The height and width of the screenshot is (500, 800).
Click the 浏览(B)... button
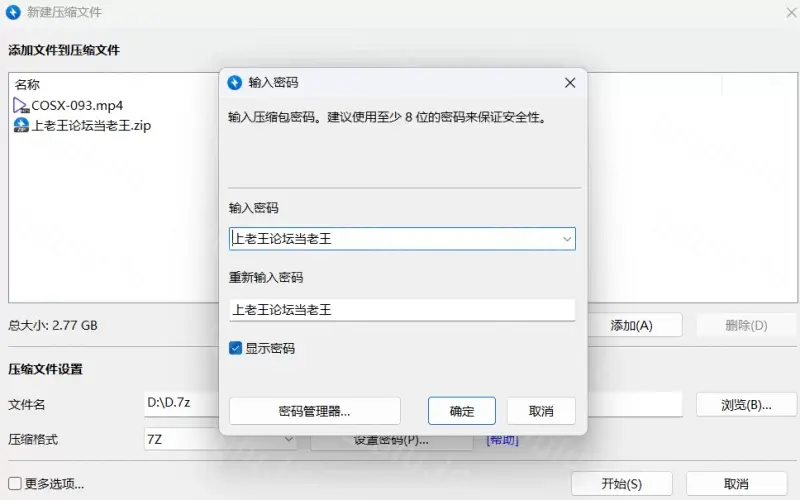pyautogui.click(x=746, y=405)
